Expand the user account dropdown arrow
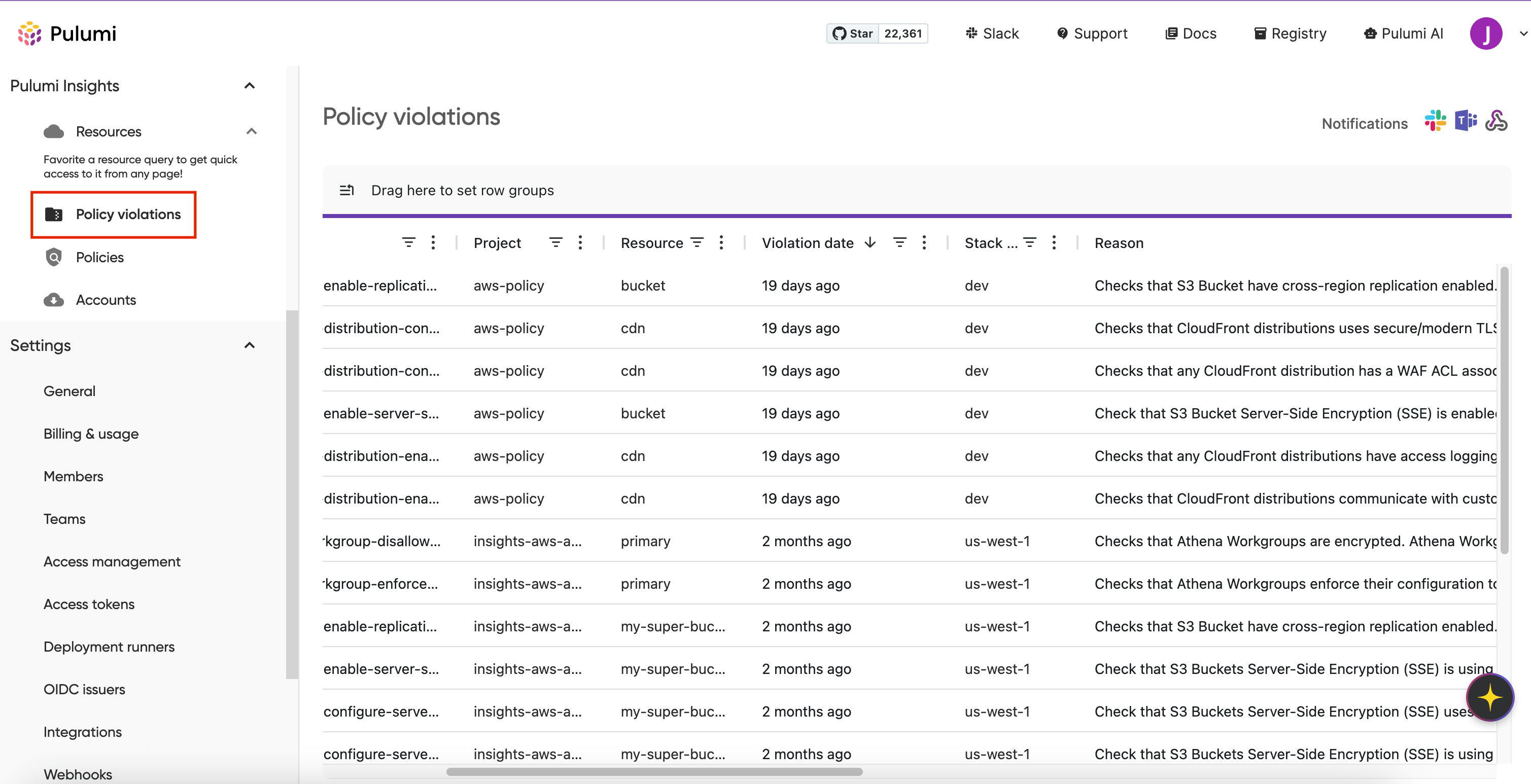Viewport: 1531px width, 784px height. click(1523, 33)
